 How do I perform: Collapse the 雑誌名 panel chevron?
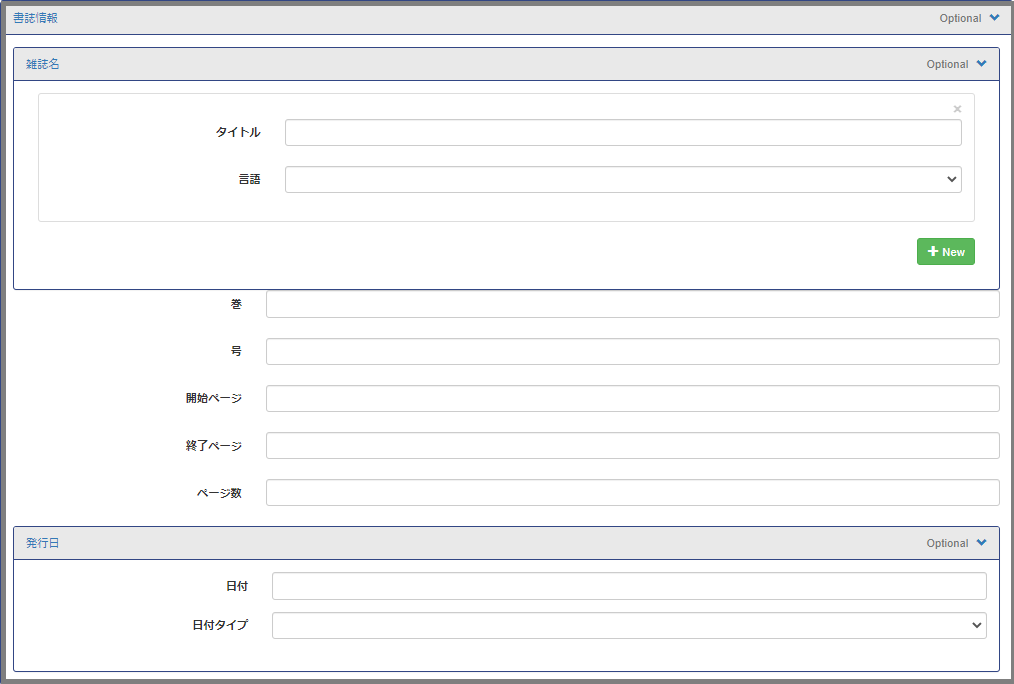coord(981,64)
